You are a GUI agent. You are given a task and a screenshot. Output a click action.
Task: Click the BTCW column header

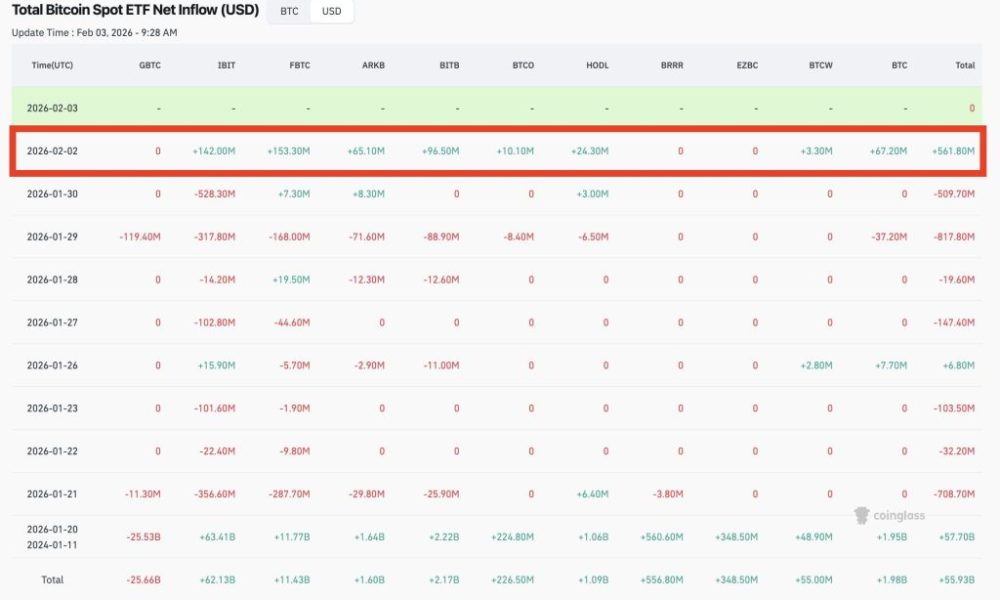point(821,64)
